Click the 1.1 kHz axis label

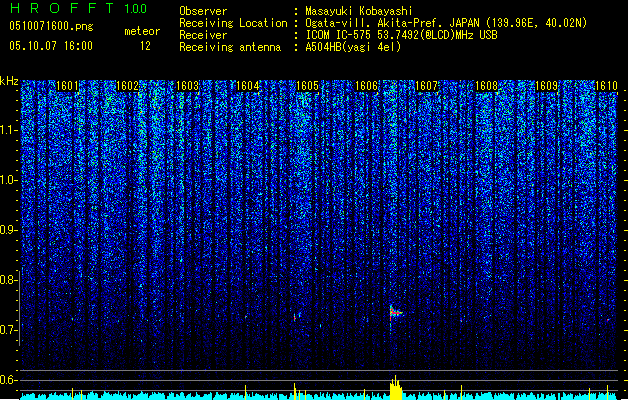(8, 130)
